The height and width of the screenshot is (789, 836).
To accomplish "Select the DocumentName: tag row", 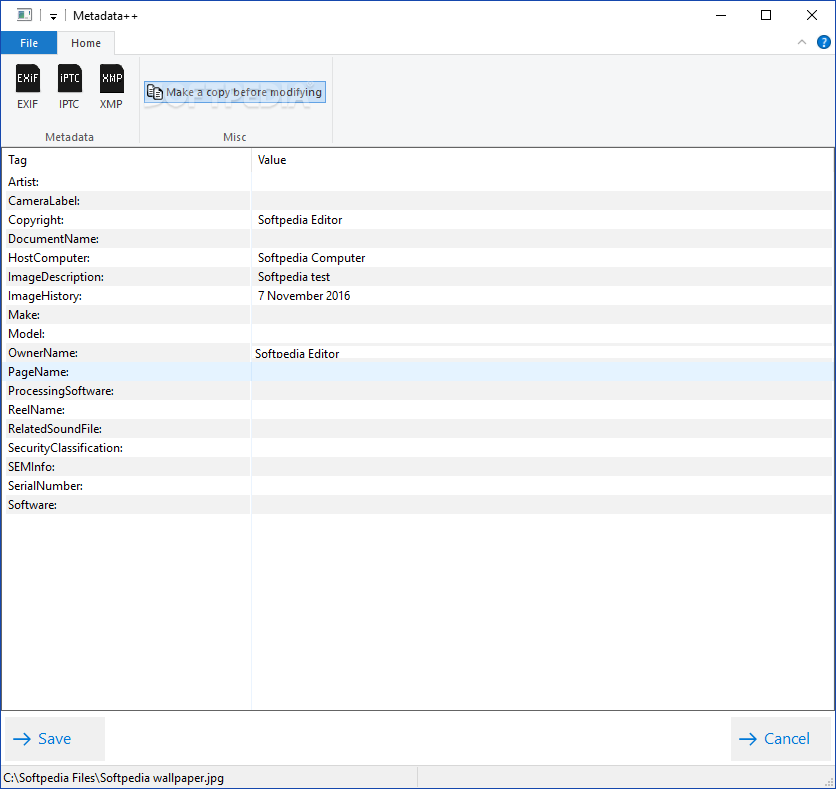I will tap(418, 239).
